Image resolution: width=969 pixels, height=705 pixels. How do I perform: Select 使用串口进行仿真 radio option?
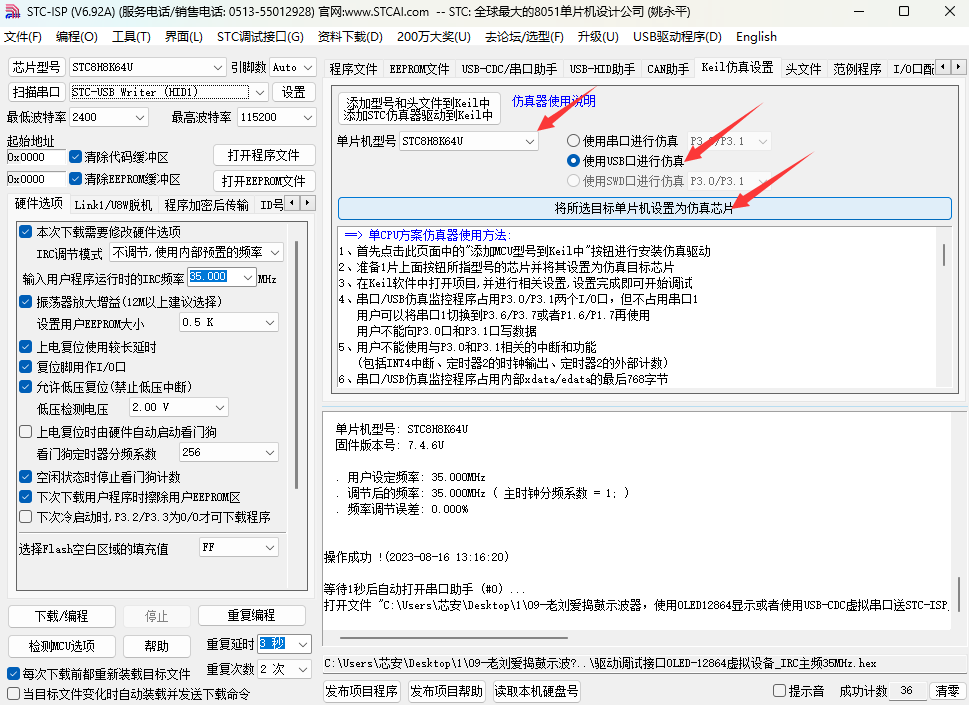coord(573,141)
